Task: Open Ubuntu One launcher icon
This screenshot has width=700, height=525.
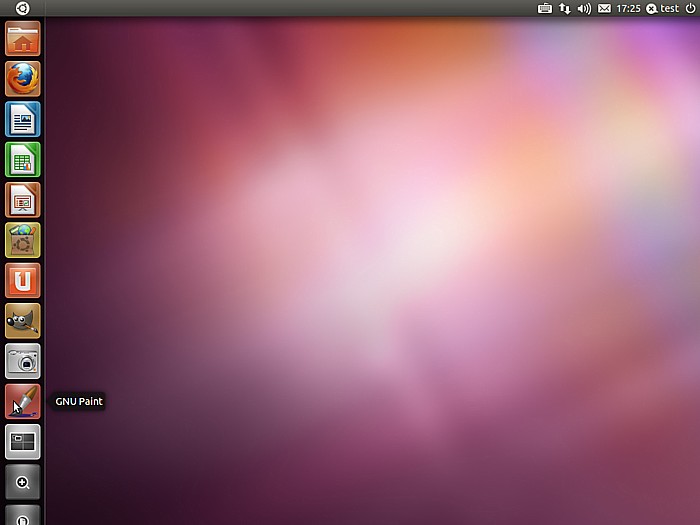Action: point(23,280)
